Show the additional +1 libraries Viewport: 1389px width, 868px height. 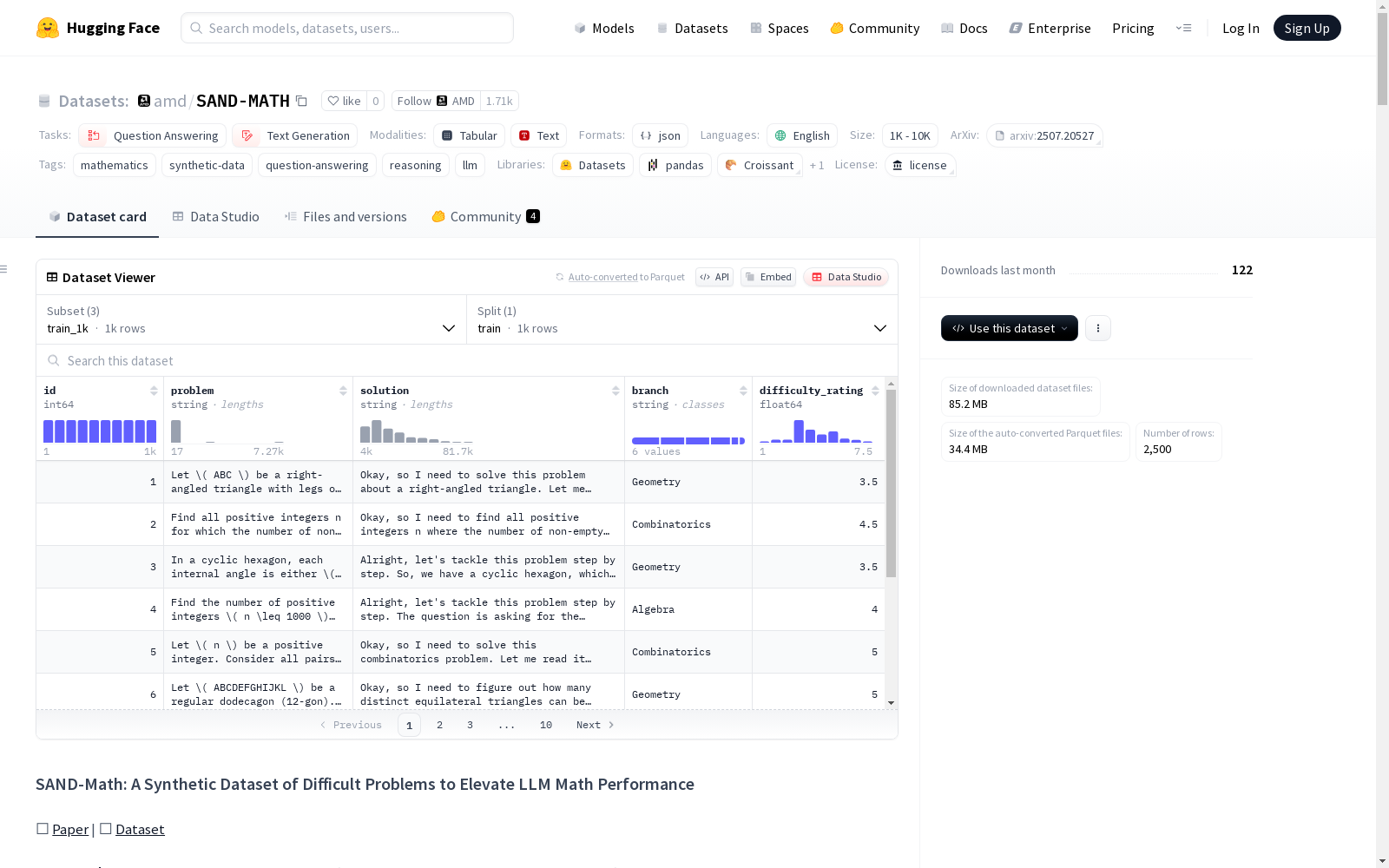[817, 165]
